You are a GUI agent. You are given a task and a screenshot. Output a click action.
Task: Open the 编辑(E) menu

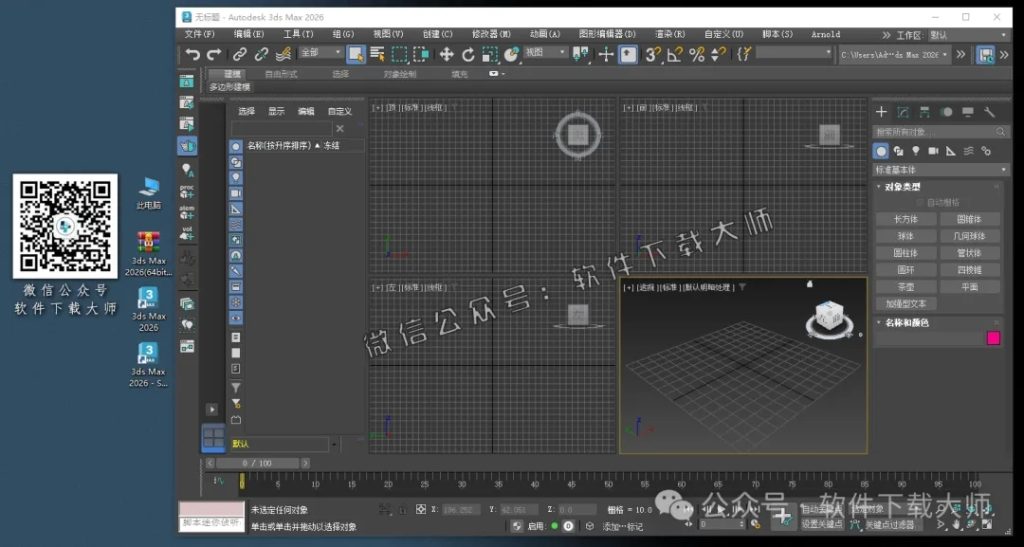point(249,35)
